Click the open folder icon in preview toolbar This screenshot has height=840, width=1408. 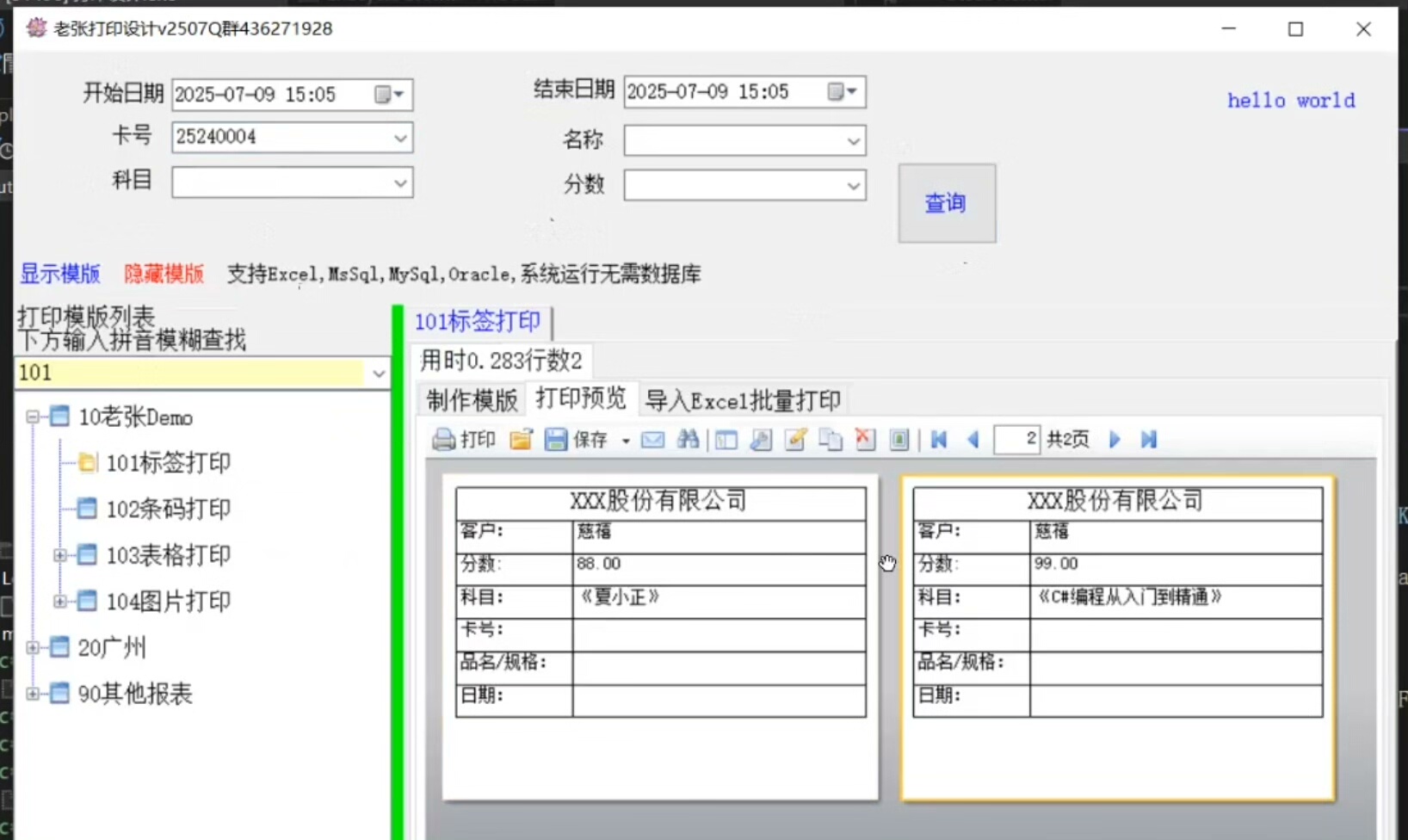[521, 440]
